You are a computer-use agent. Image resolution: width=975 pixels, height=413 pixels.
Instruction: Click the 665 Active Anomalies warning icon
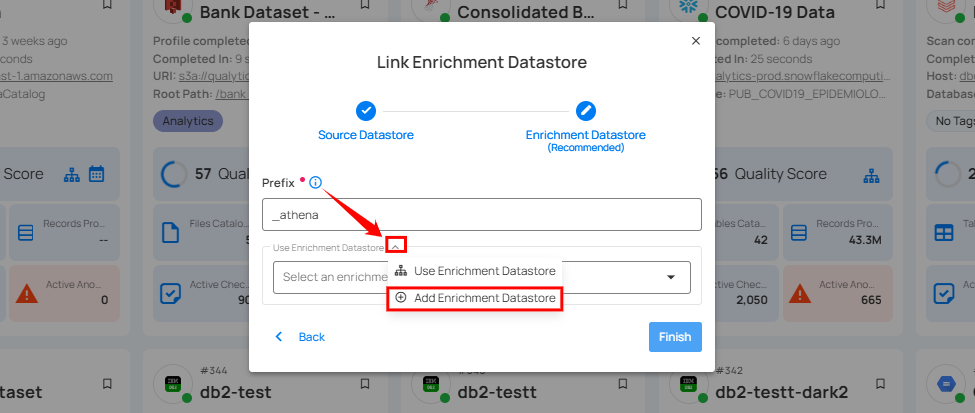pyautogui.click(x=800, y=293)
